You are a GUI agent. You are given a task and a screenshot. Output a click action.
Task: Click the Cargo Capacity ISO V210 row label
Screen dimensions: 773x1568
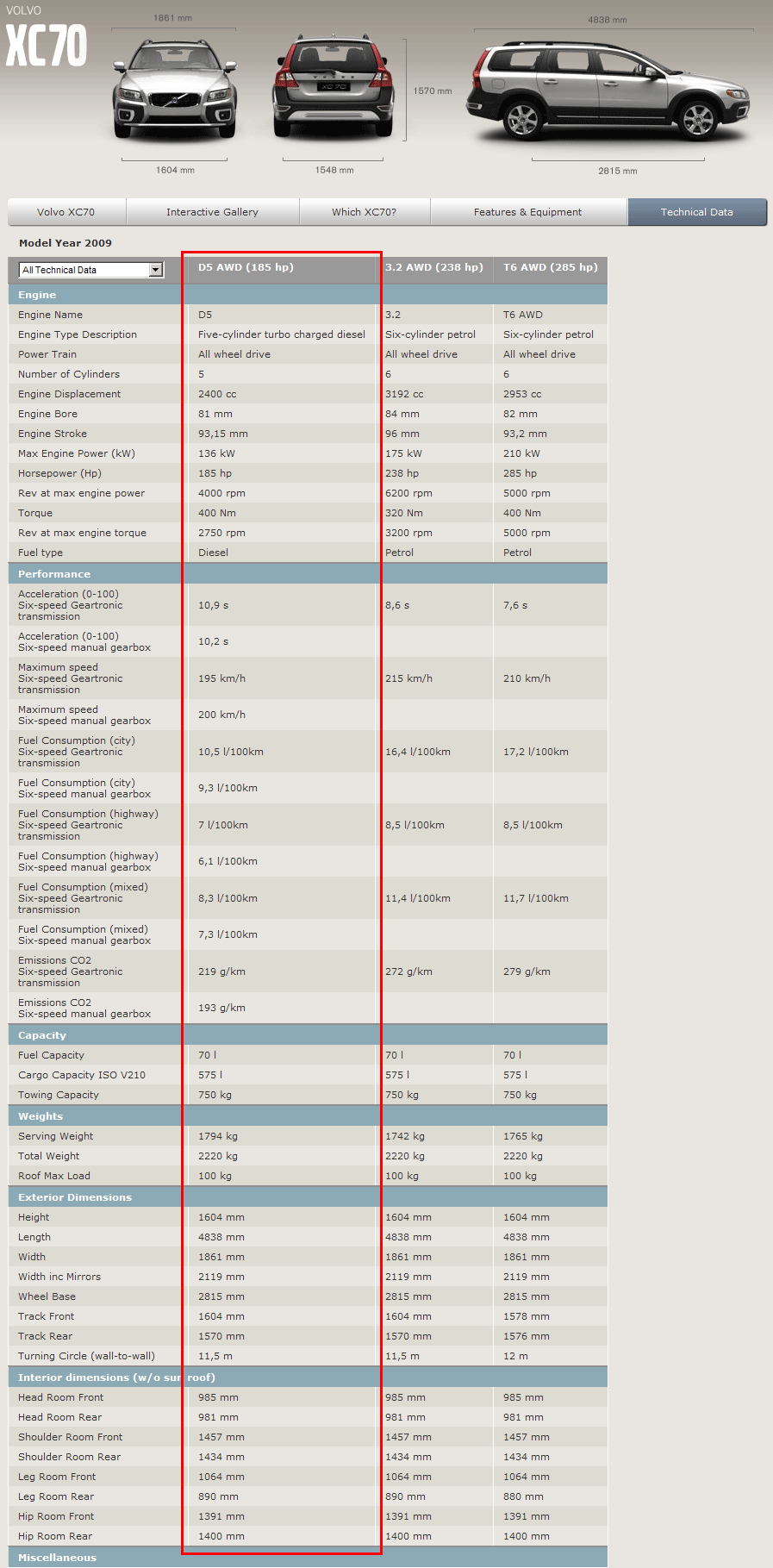click(x=82, y=1075)
